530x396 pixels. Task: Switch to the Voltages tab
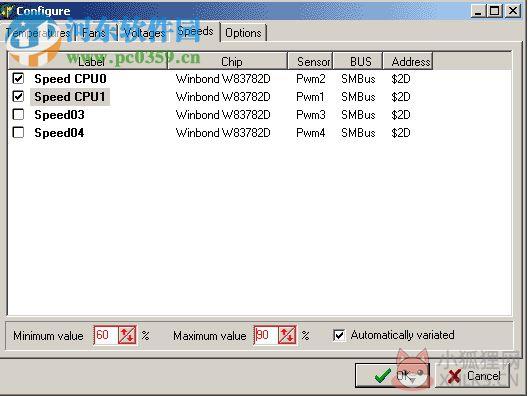145,33
